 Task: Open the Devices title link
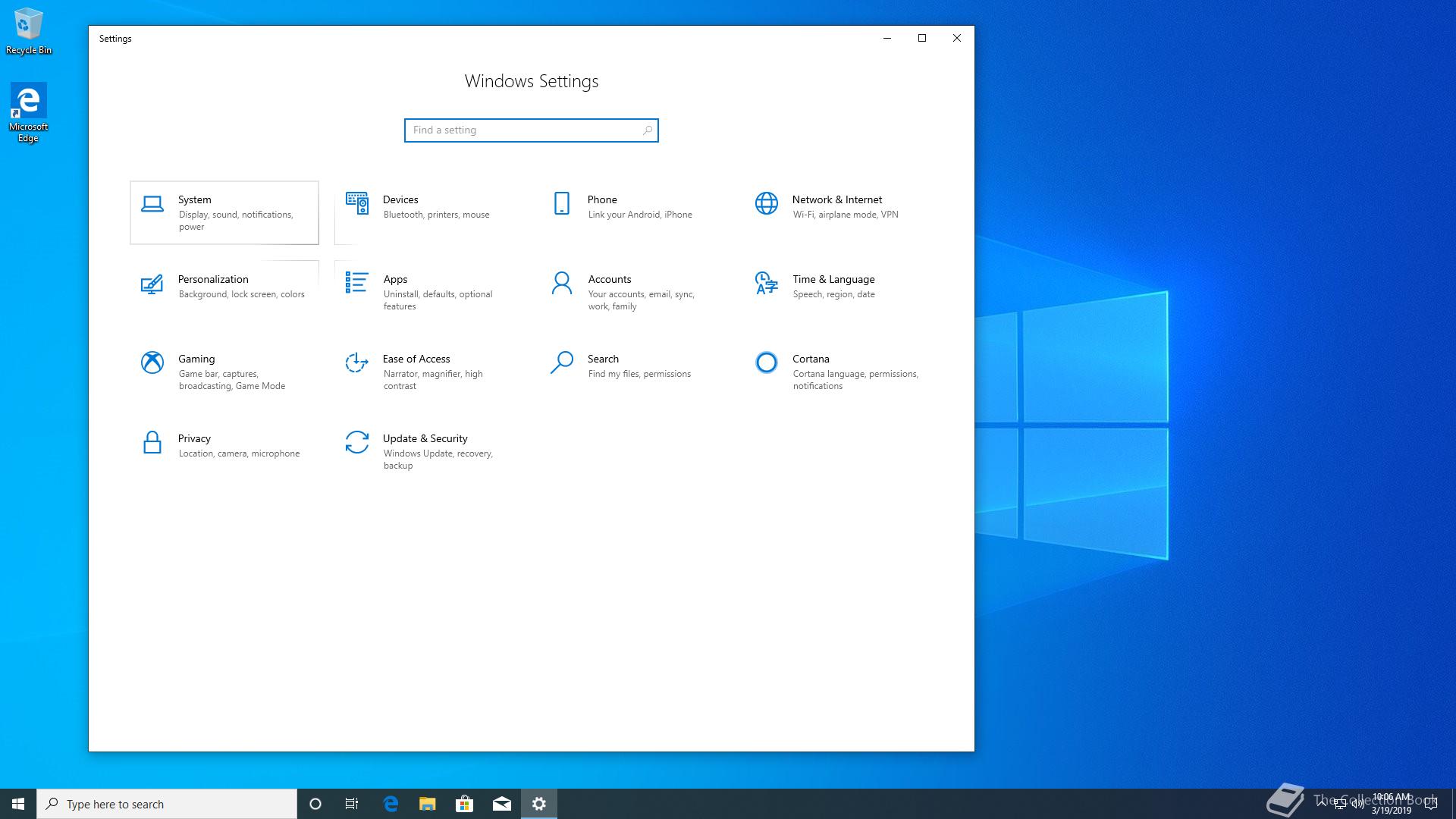(x=400, y=199)
